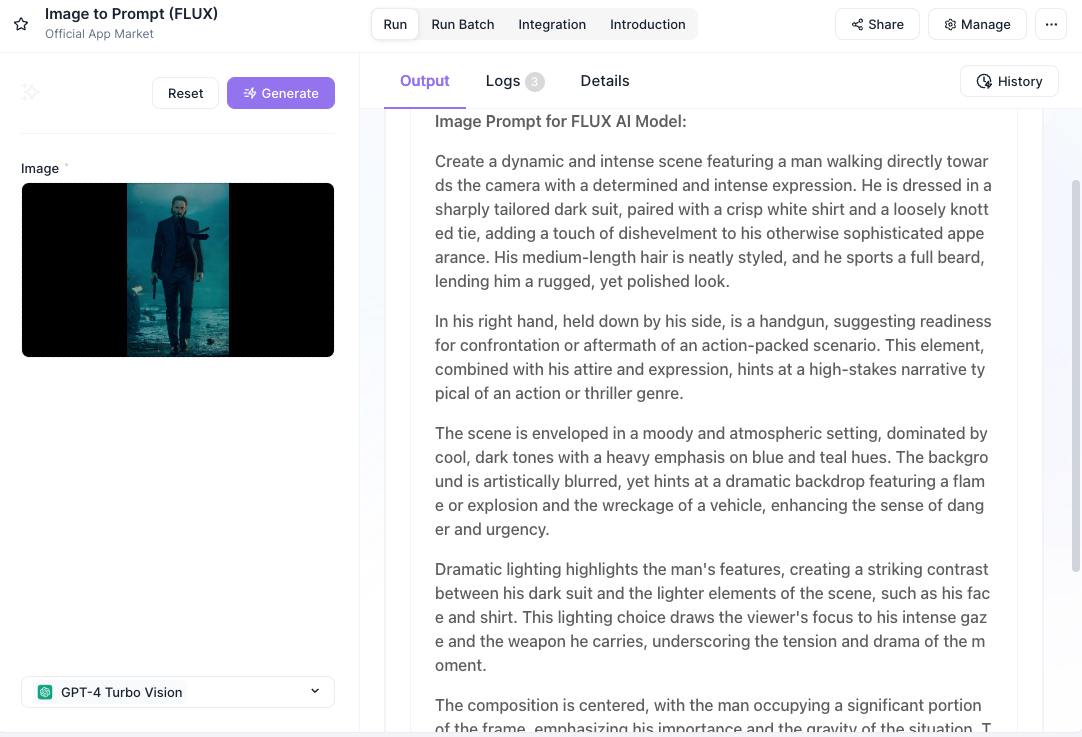1082x737 pixels.
Task: Click the paragraph starting 'Create a dynamic'
Action: point(714,221)
